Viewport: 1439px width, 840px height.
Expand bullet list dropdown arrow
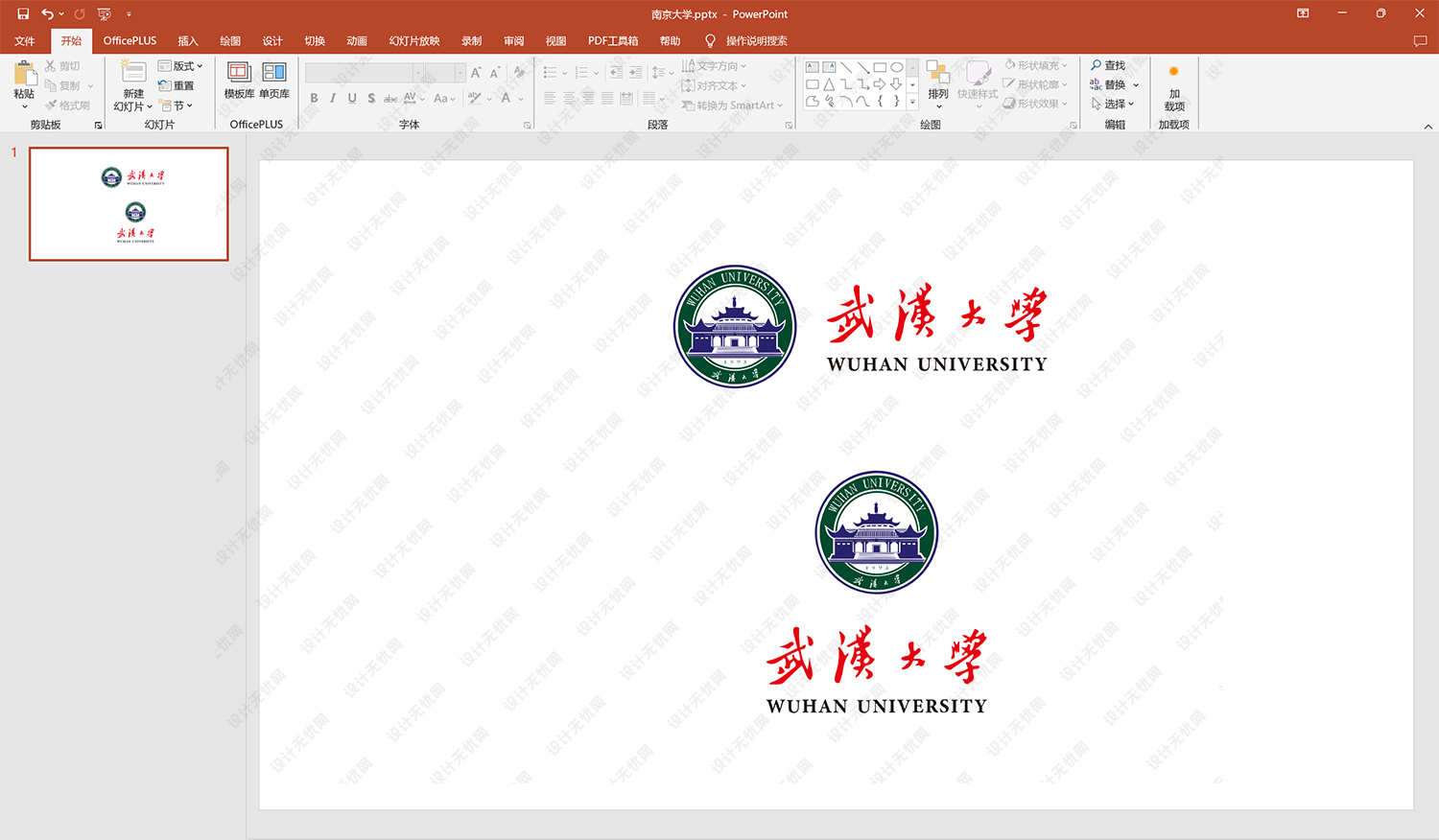pyautogui.click(x=564, y=73)
